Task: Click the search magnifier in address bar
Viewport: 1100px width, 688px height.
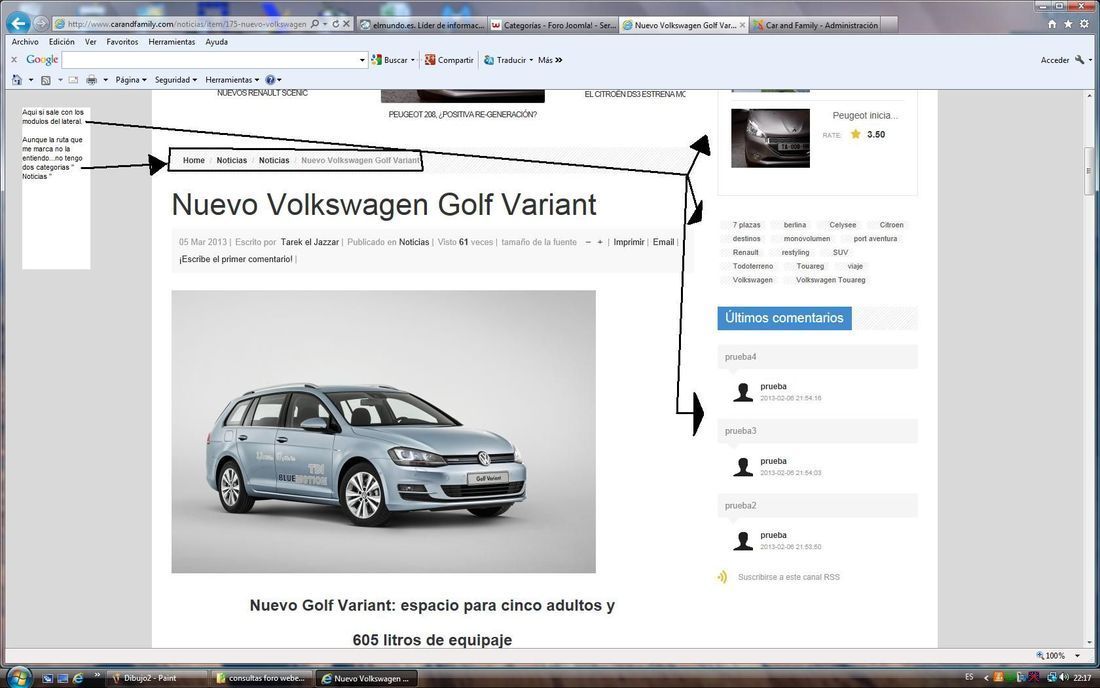Action: tap(314, 24)
